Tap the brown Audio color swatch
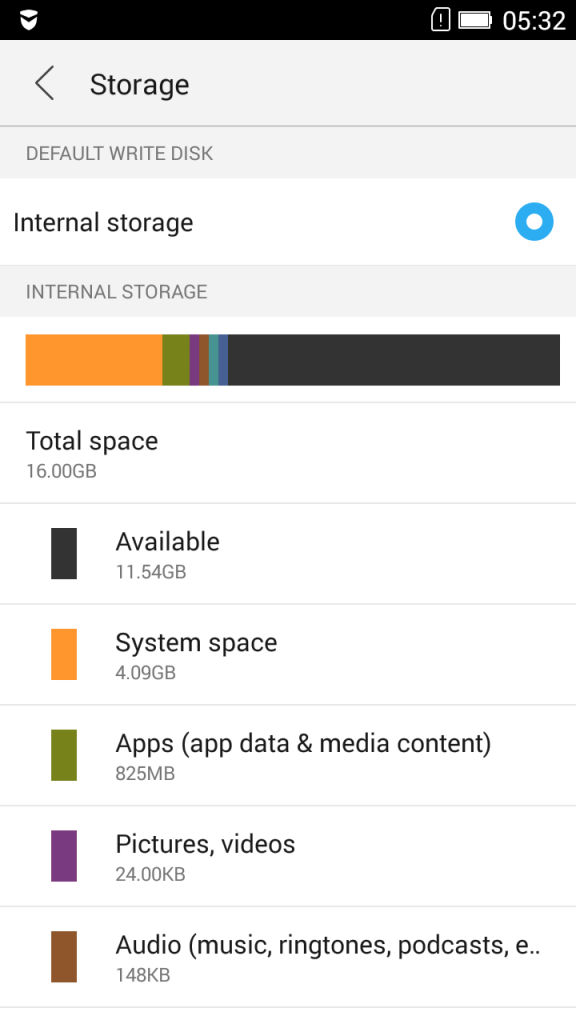This screenshot has height=1024, width=576. pos(64,957)
